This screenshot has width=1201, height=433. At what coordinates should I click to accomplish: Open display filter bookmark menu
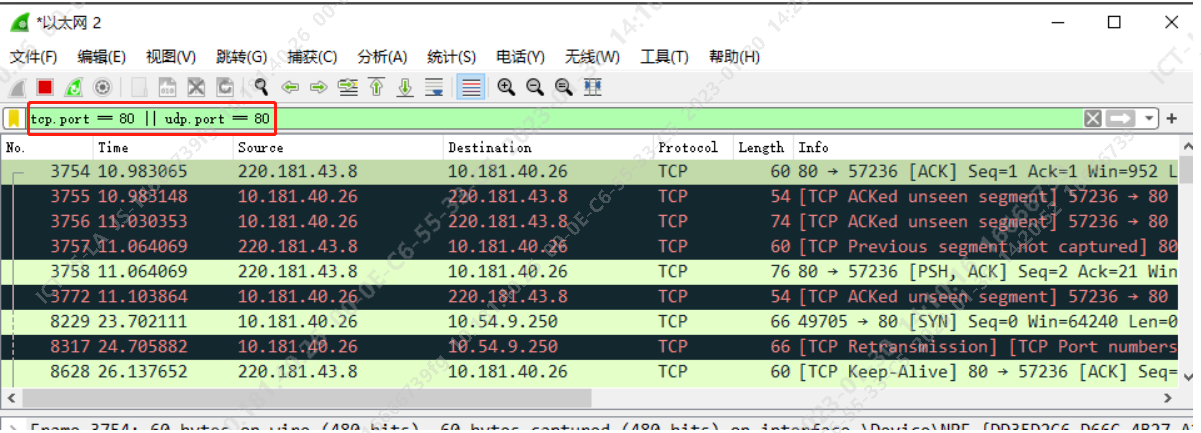(x=14, y=119)
